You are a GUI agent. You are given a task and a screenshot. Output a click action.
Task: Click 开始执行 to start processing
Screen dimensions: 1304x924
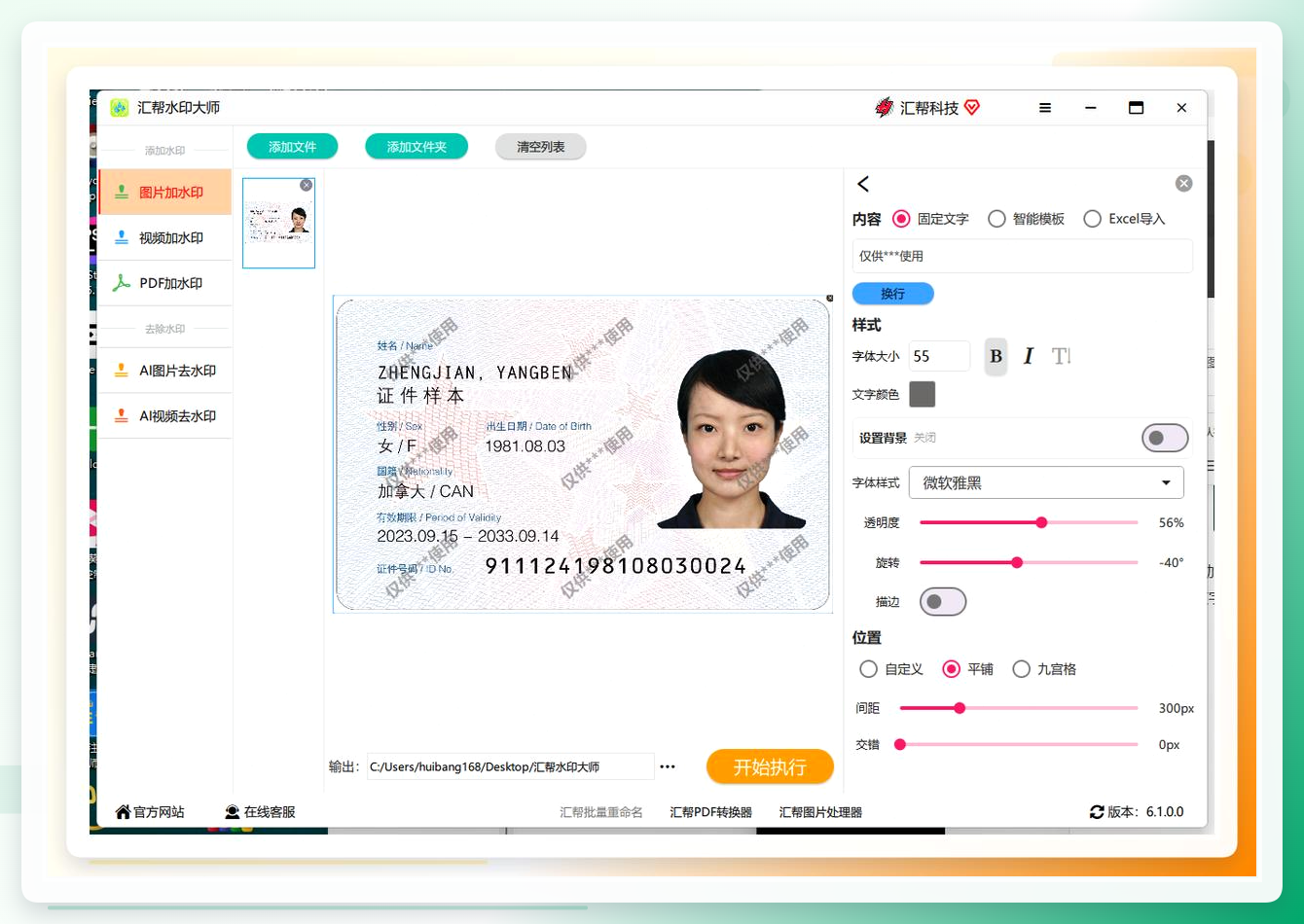(770, 766)
